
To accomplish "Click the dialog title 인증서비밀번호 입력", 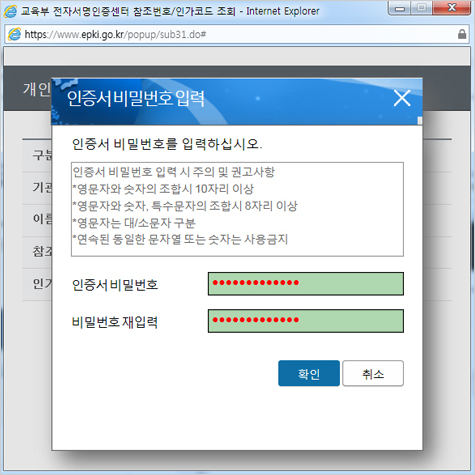I will pyautogui.click(x=136, y=99).
